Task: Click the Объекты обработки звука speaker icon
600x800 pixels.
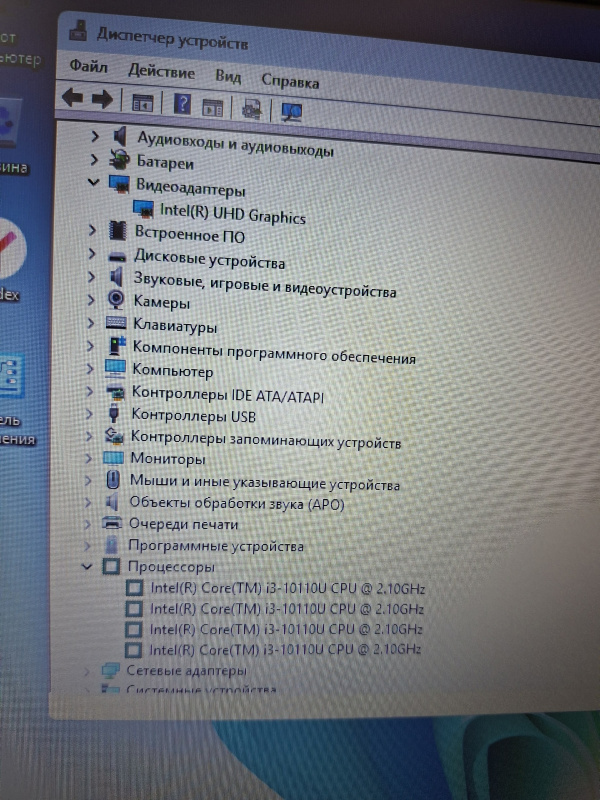Action: (112, 503)
